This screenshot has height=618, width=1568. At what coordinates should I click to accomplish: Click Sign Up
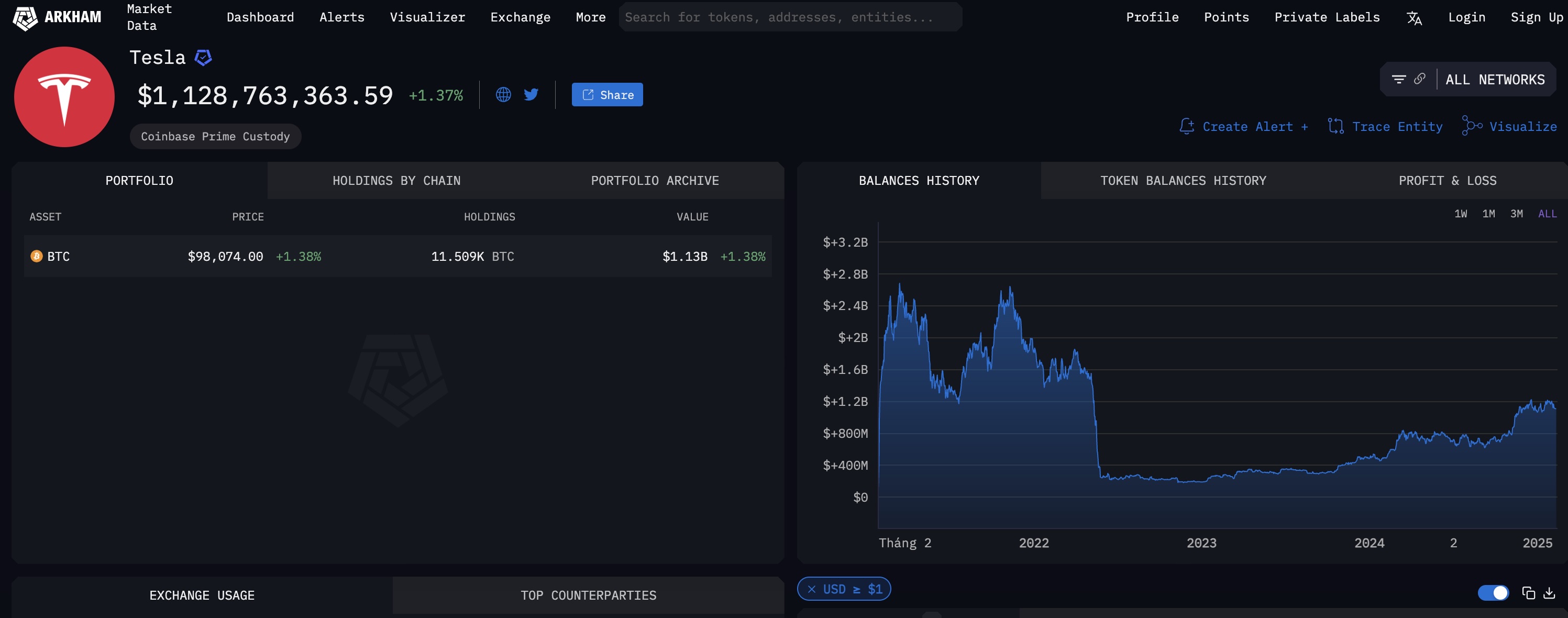tap(1537, 18)
